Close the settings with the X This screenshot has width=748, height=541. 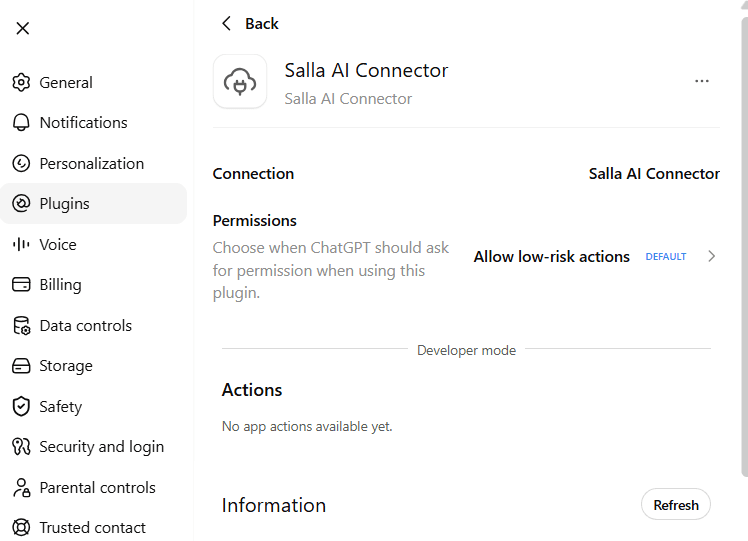(22, 28)
